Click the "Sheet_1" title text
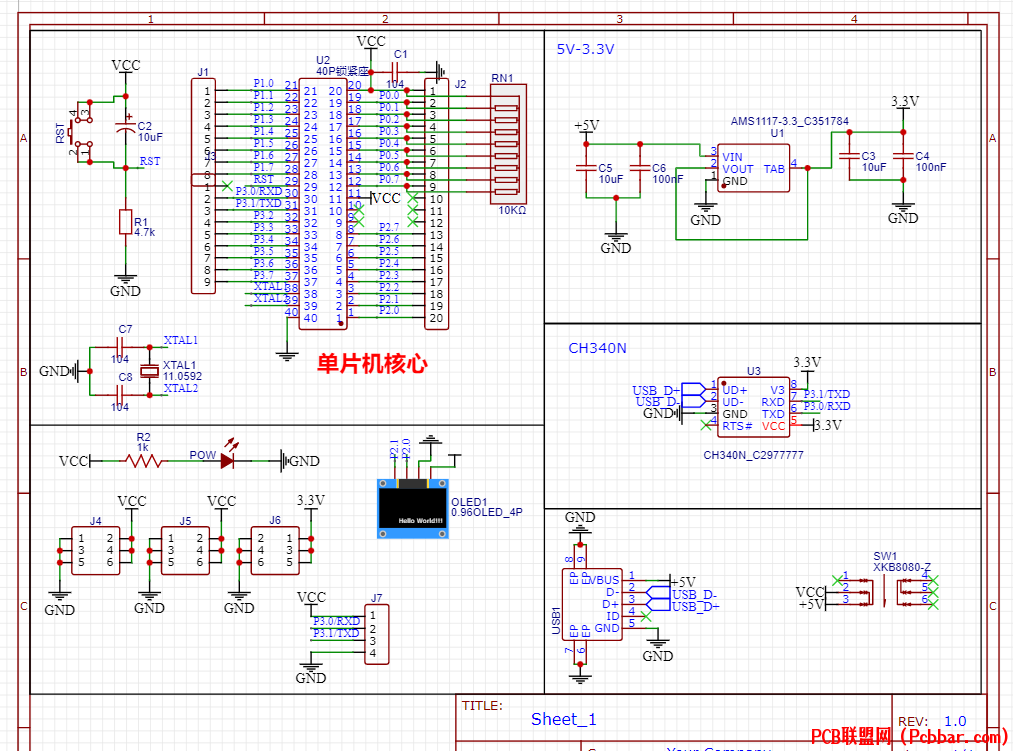The width and height of the screenshot is (1013, 751). tap(563, 719)
